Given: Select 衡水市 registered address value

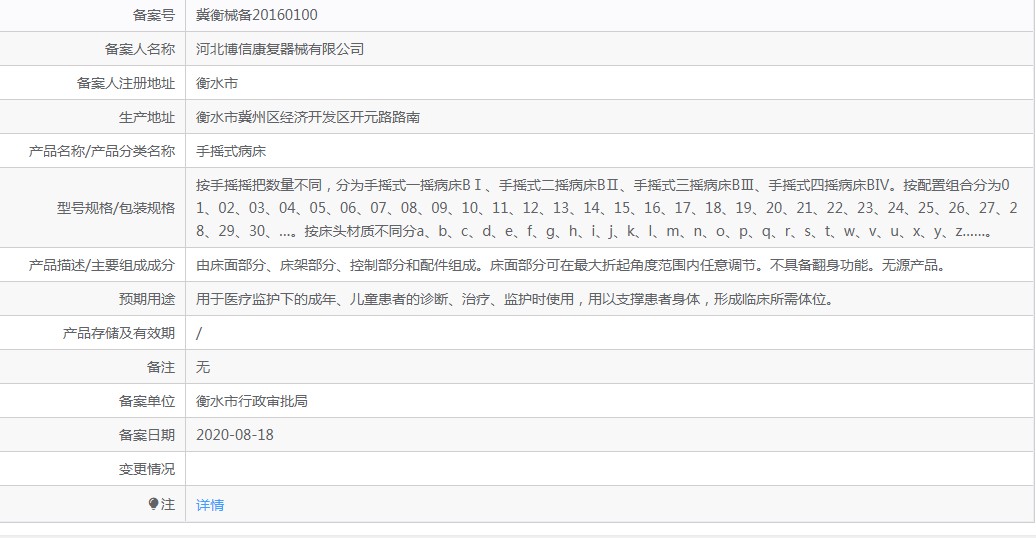Looking at the screenshot, I should [217, 83].
